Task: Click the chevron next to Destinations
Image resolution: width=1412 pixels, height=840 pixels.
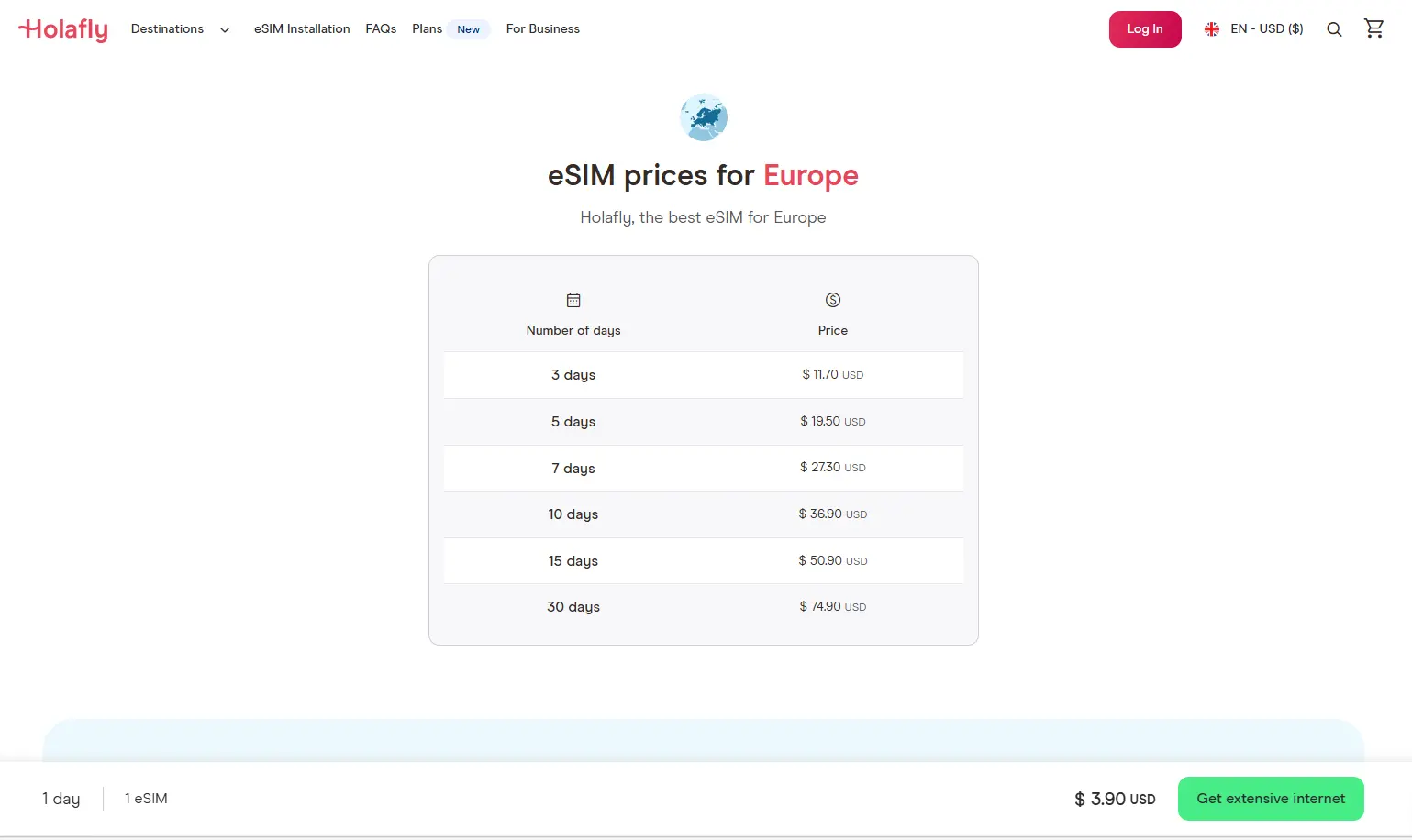Action: point(225,29)
